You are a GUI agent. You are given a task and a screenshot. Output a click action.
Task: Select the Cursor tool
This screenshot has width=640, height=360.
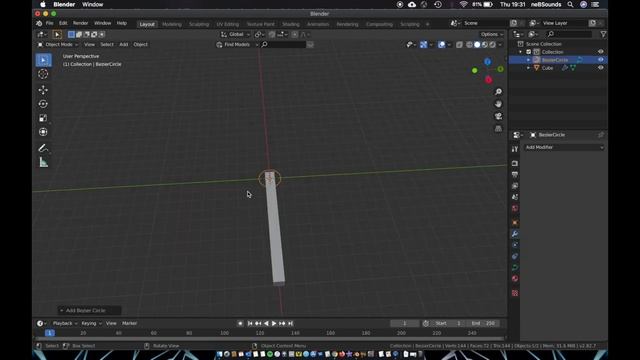coord(43,74)
